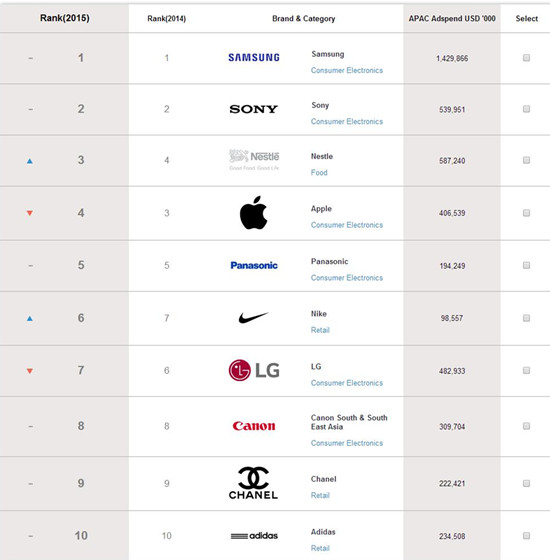Viewport: 550px width, 560px height.
Task: Click the LG logo
Action: 254,370
